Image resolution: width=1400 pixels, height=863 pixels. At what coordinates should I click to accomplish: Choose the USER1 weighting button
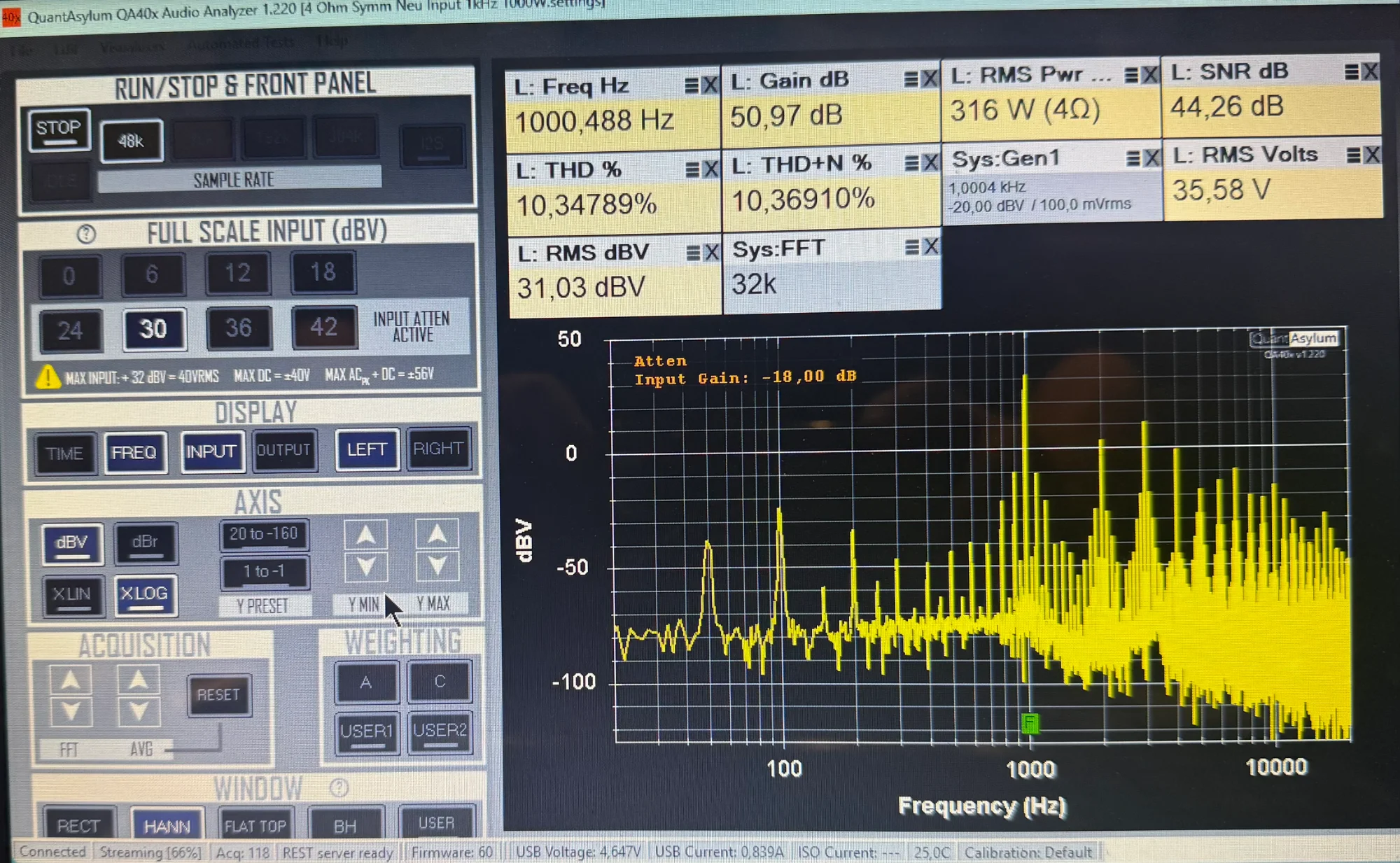pos(367,732)
